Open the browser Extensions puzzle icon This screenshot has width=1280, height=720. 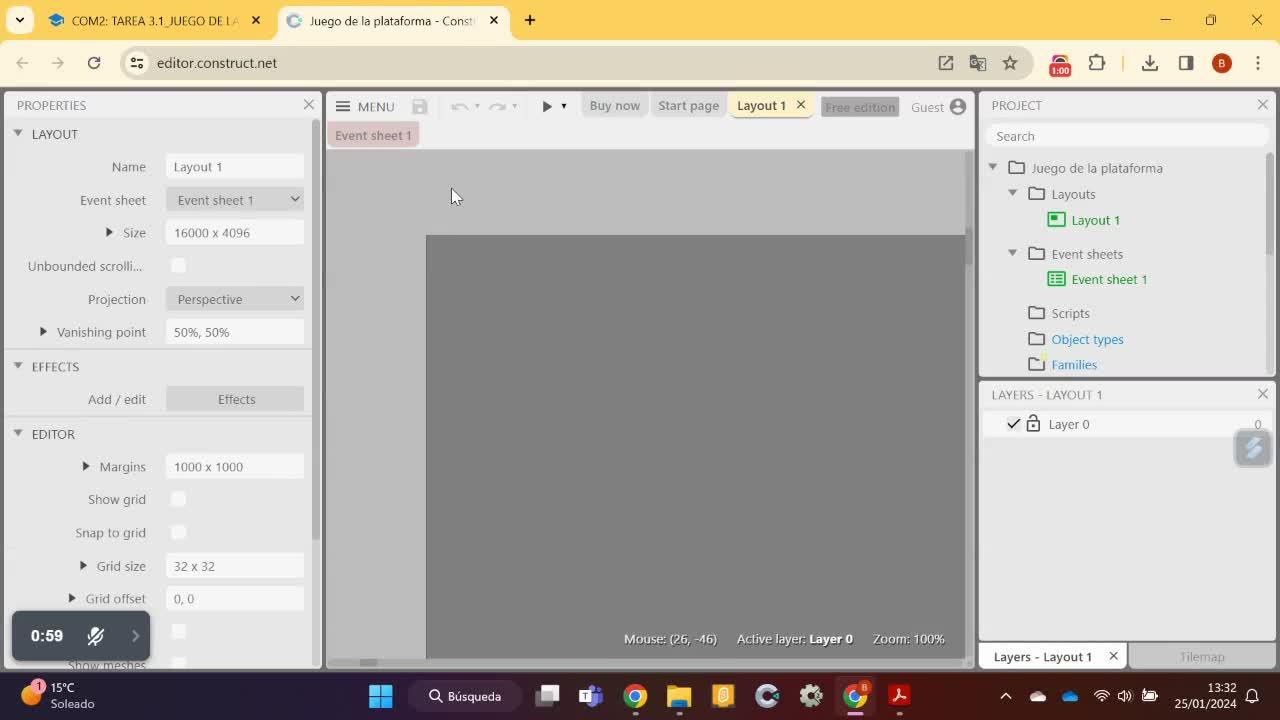click(x=1097, y=63)
